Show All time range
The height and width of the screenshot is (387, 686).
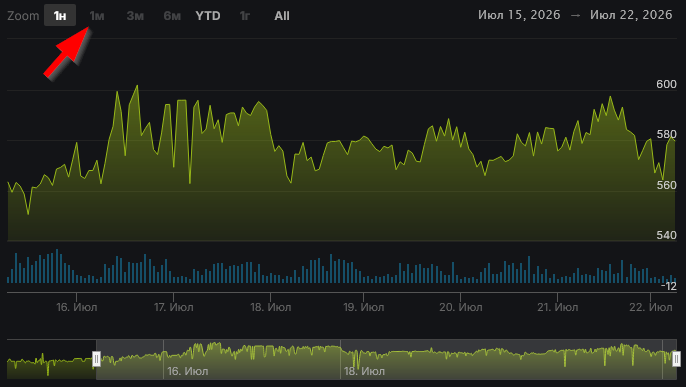tap(282, 16)
